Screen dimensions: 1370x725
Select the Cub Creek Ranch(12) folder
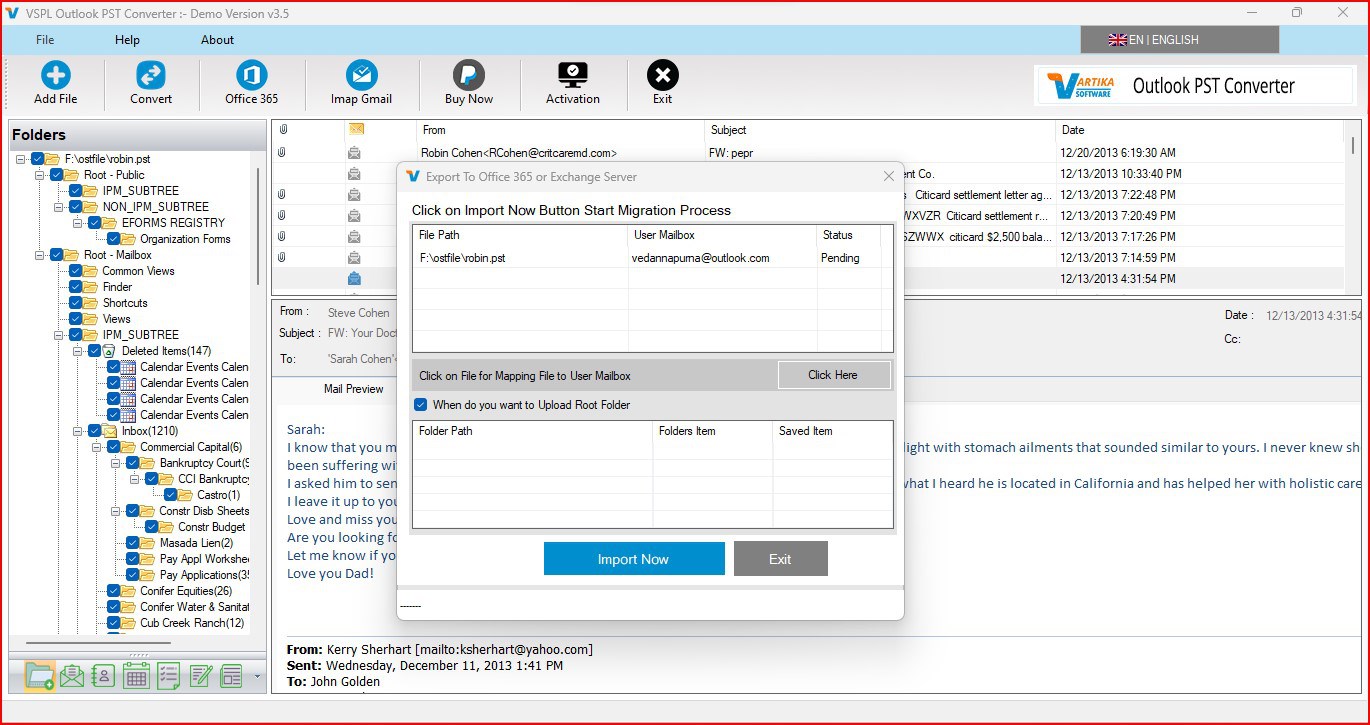(x=192, y=623)
